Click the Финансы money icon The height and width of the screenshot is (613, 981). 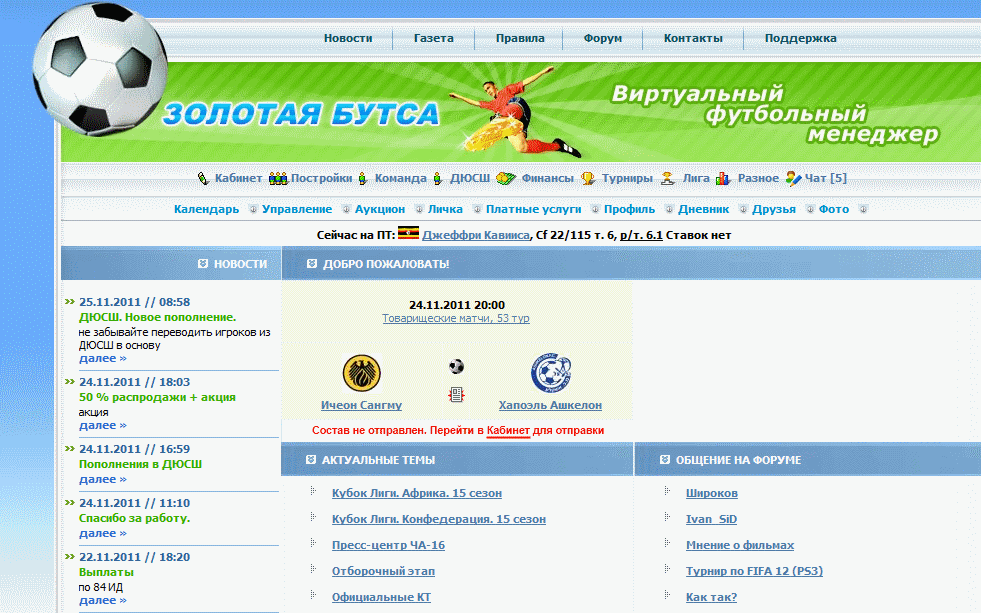pyautogui.click(x=505, y=178)
